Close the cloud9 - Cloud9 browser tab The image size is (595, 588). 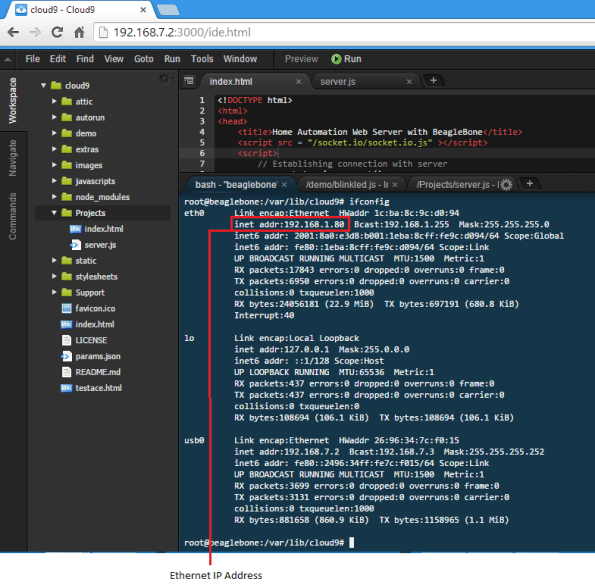143,10
